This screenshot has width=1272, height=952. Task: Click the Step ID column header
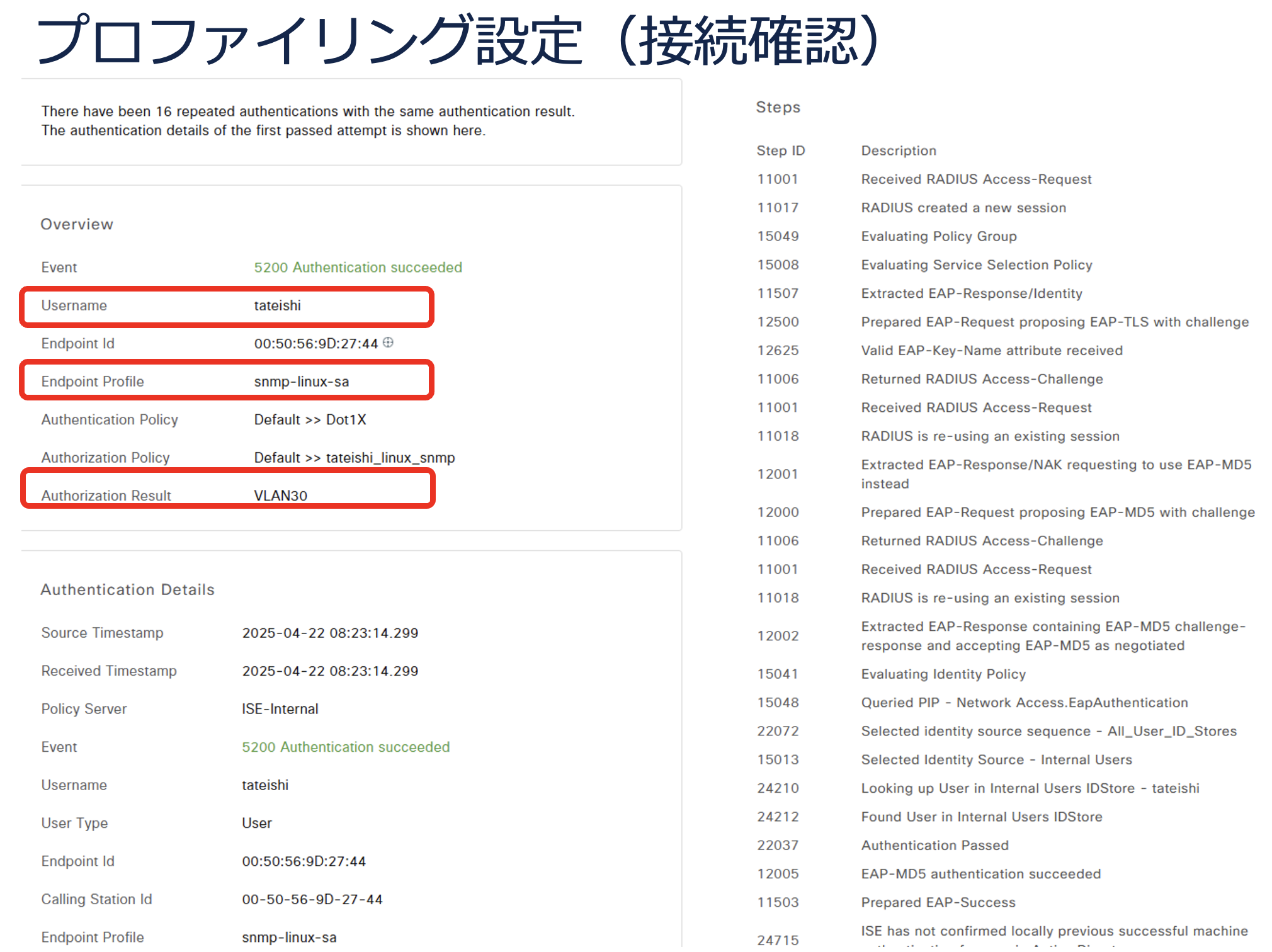(780, 150)
